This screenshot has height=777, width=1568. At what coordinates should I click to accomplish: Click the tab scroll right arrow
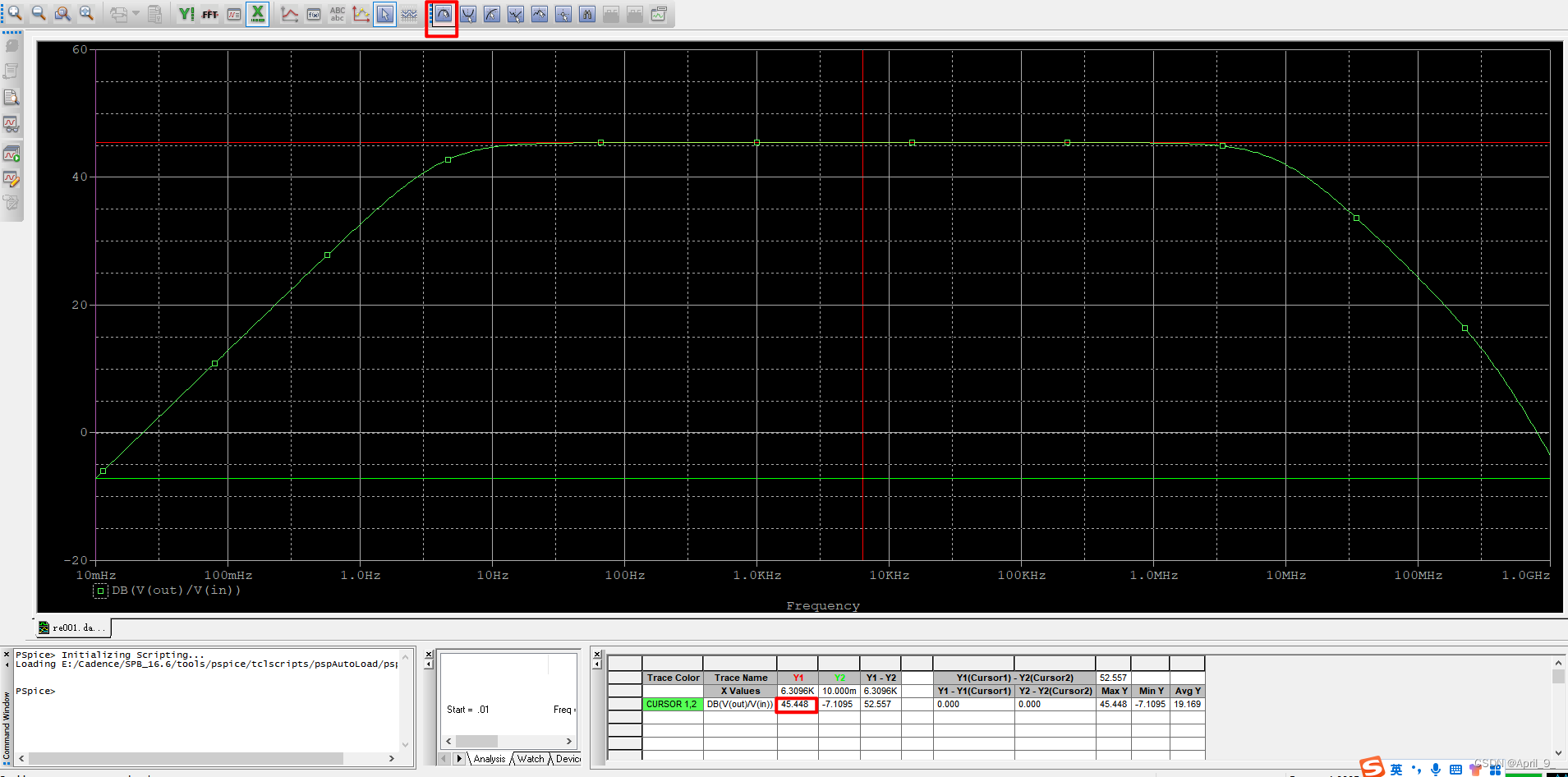(x=459, y=758)
